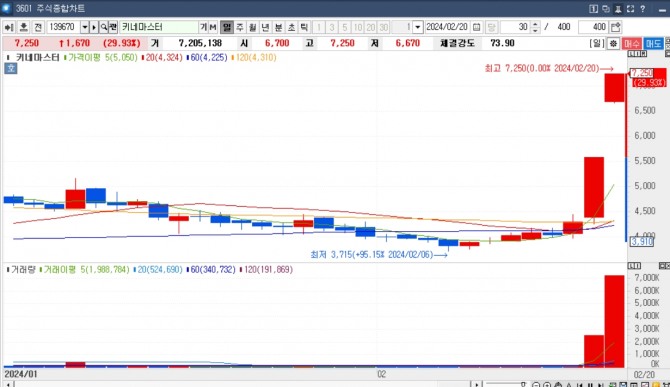Switch chart to 주 (weekly) period

coord(240,27)
